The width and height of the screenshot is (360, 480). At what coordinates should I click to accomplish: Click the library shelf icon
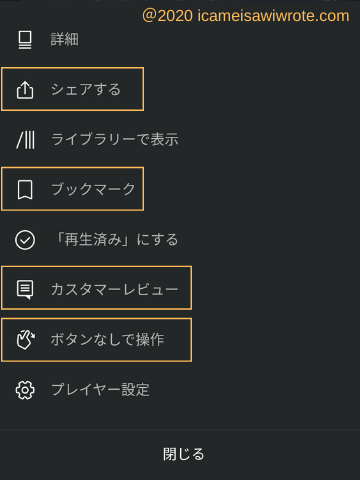coord(26,140)
